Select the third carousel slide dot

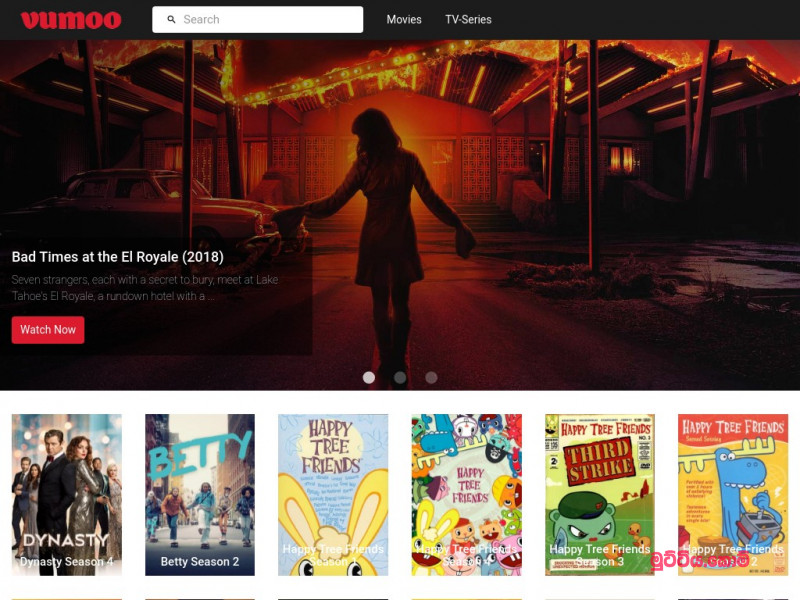[431, 377]
